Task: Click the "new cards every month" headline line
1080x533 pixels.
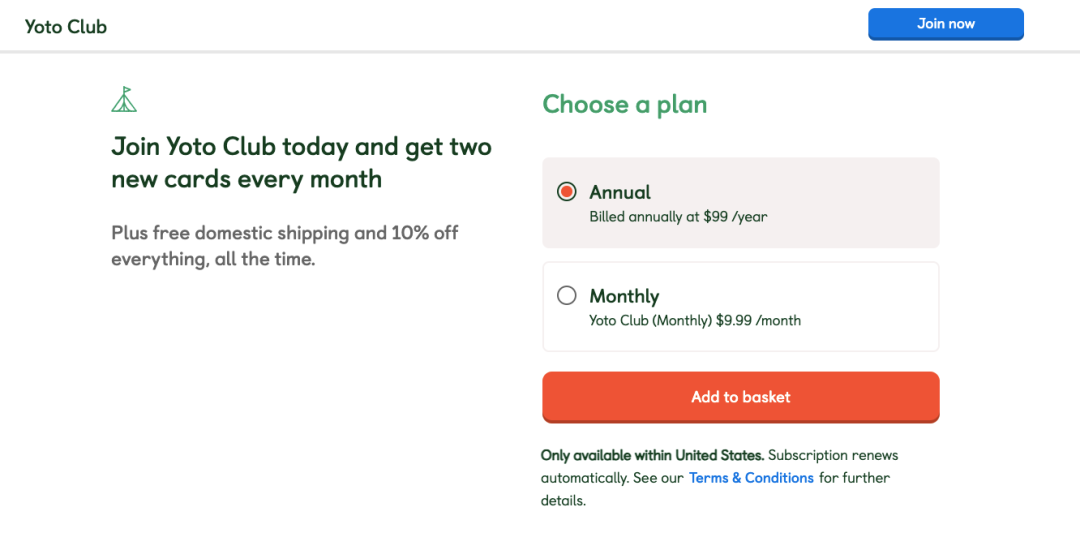Action: (246, 179)
